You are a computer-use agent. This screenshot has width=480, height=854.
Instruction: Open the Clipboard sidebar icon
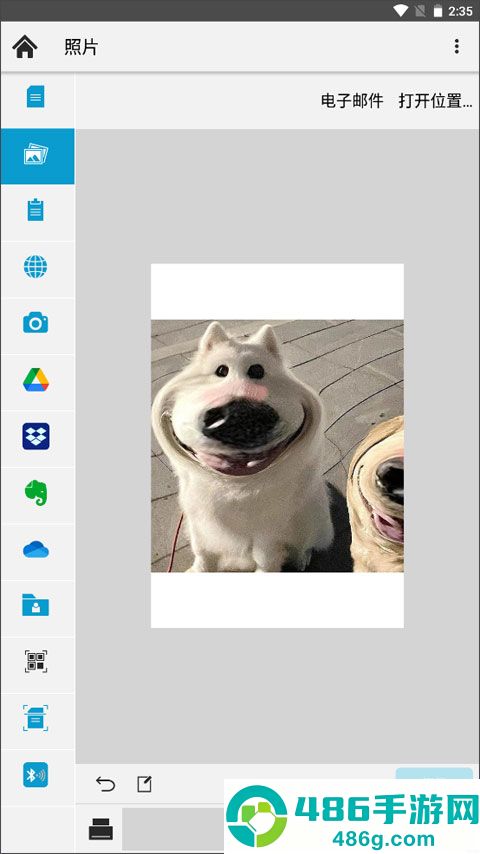point(36,210)
